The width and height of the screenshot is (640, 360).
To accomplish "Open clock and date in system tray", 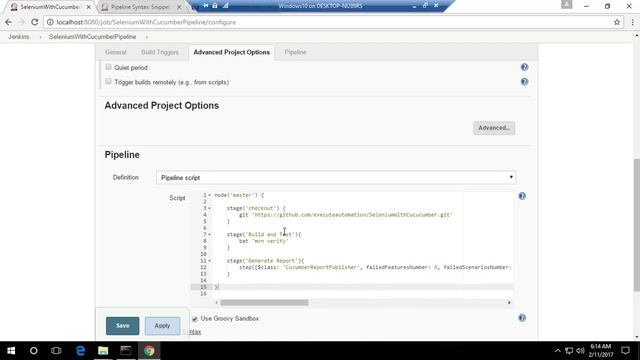I will point(600,351).
